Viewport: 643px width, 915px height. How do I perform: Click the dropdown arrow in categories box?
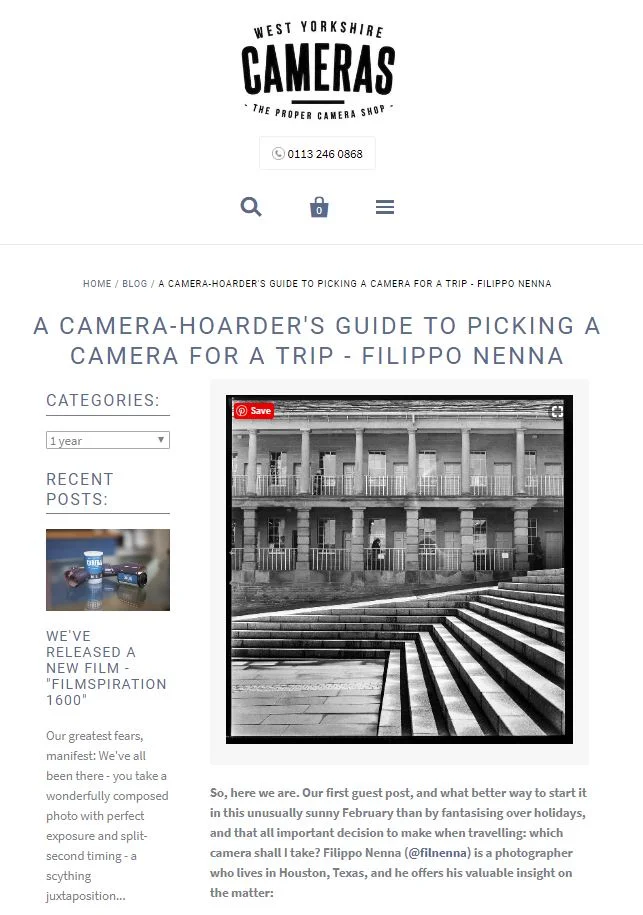[x=160, y=440]
